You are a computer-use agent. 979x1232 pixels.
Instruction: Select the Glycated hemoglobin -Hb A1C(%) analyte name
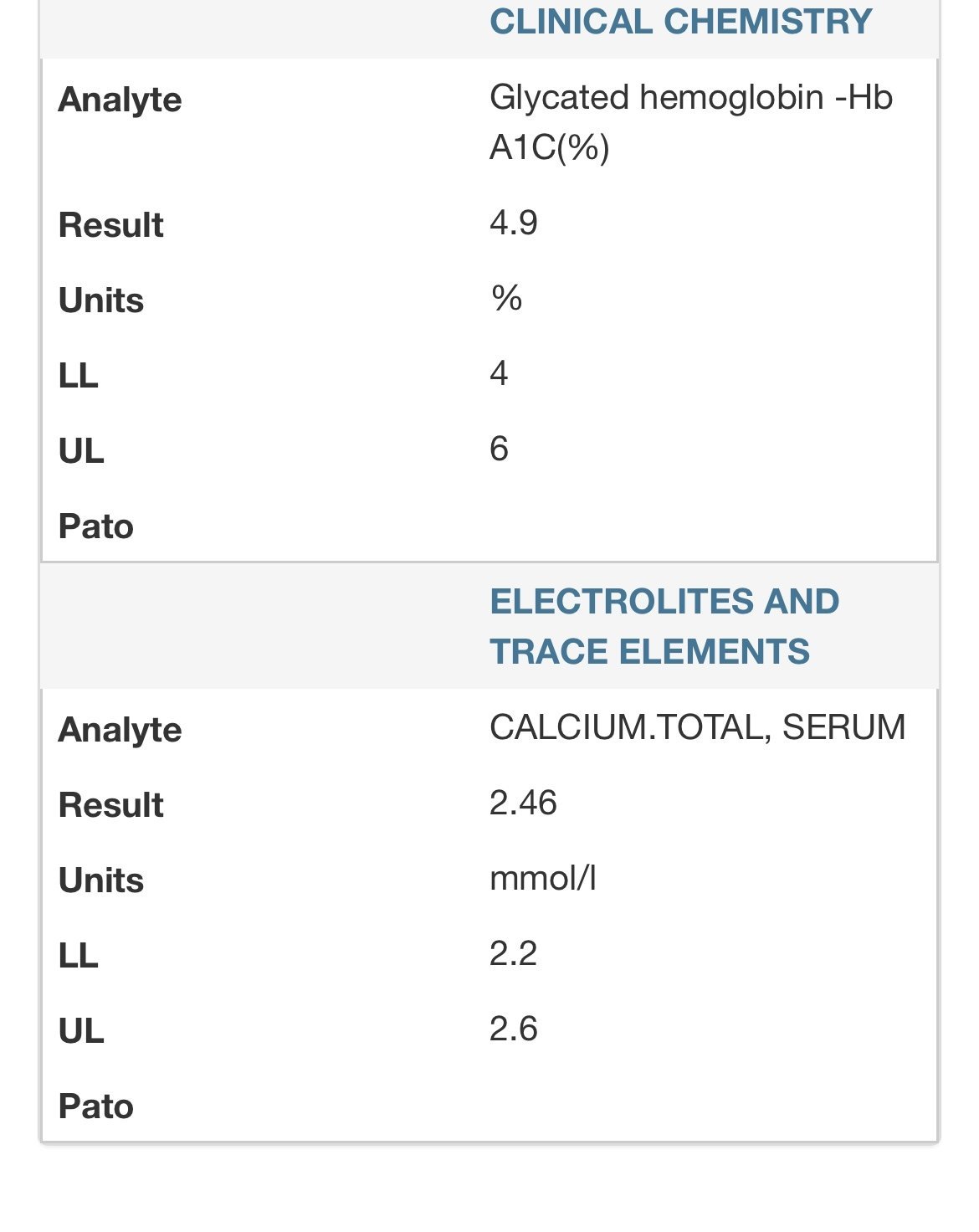[690, 122]
